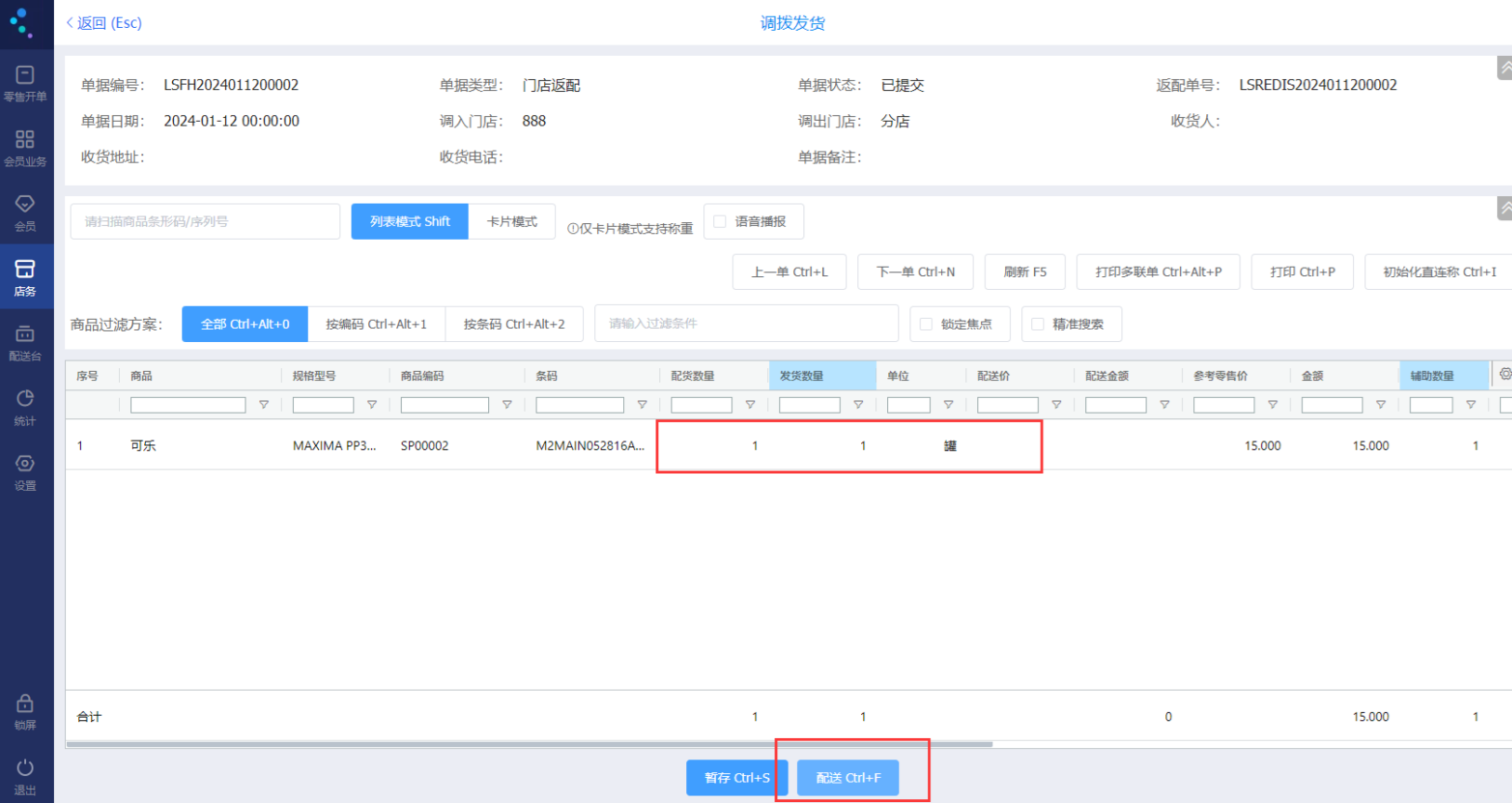Click order number LSFH2024011200002
Viewport: 1512px width, 803px height.
(232, 85)
